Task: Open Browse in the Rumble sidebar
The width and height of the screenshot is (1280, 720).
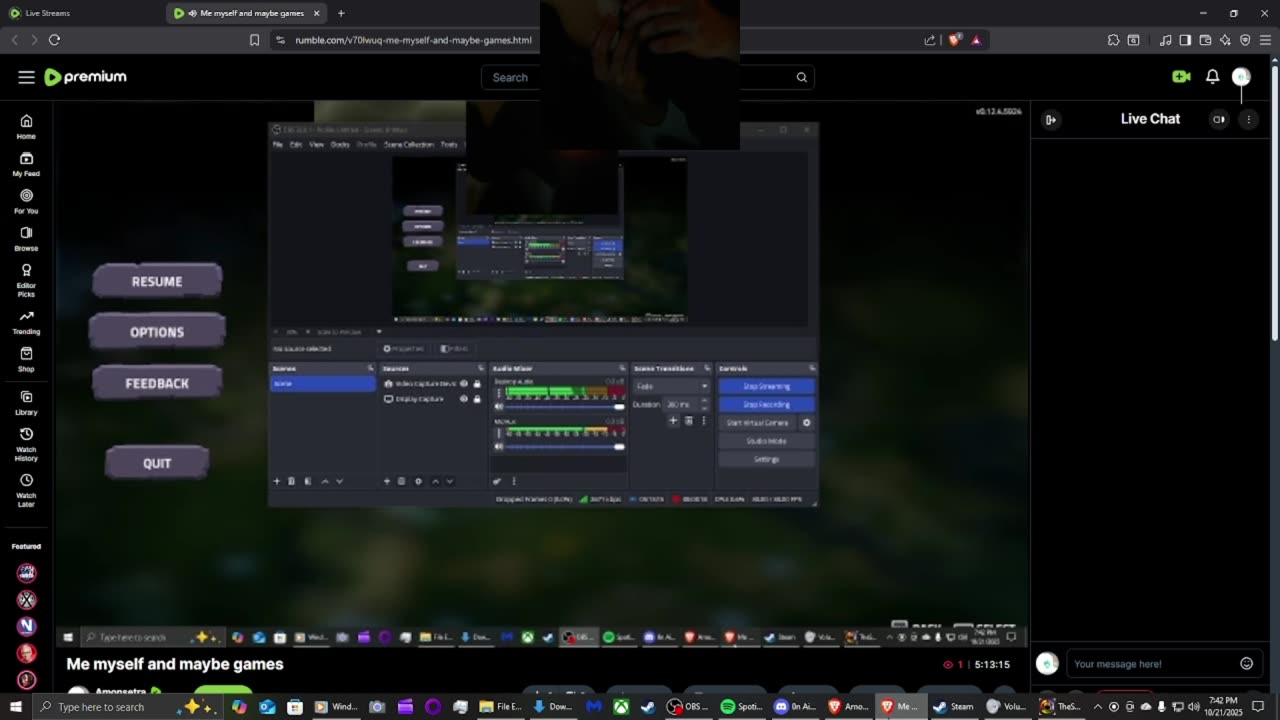Action: tap(26, 238)
